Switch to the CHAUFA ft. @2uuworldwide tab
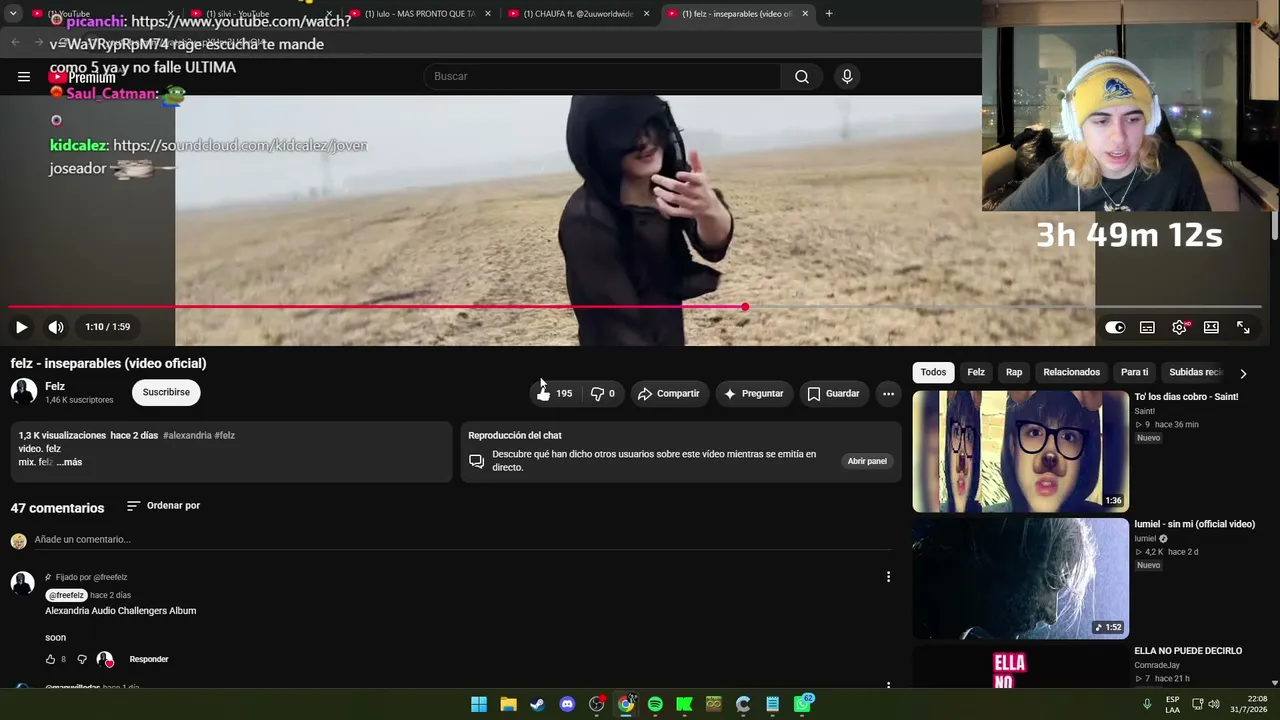The width and height of the screenshot is (1280, 720). (579, 14)
